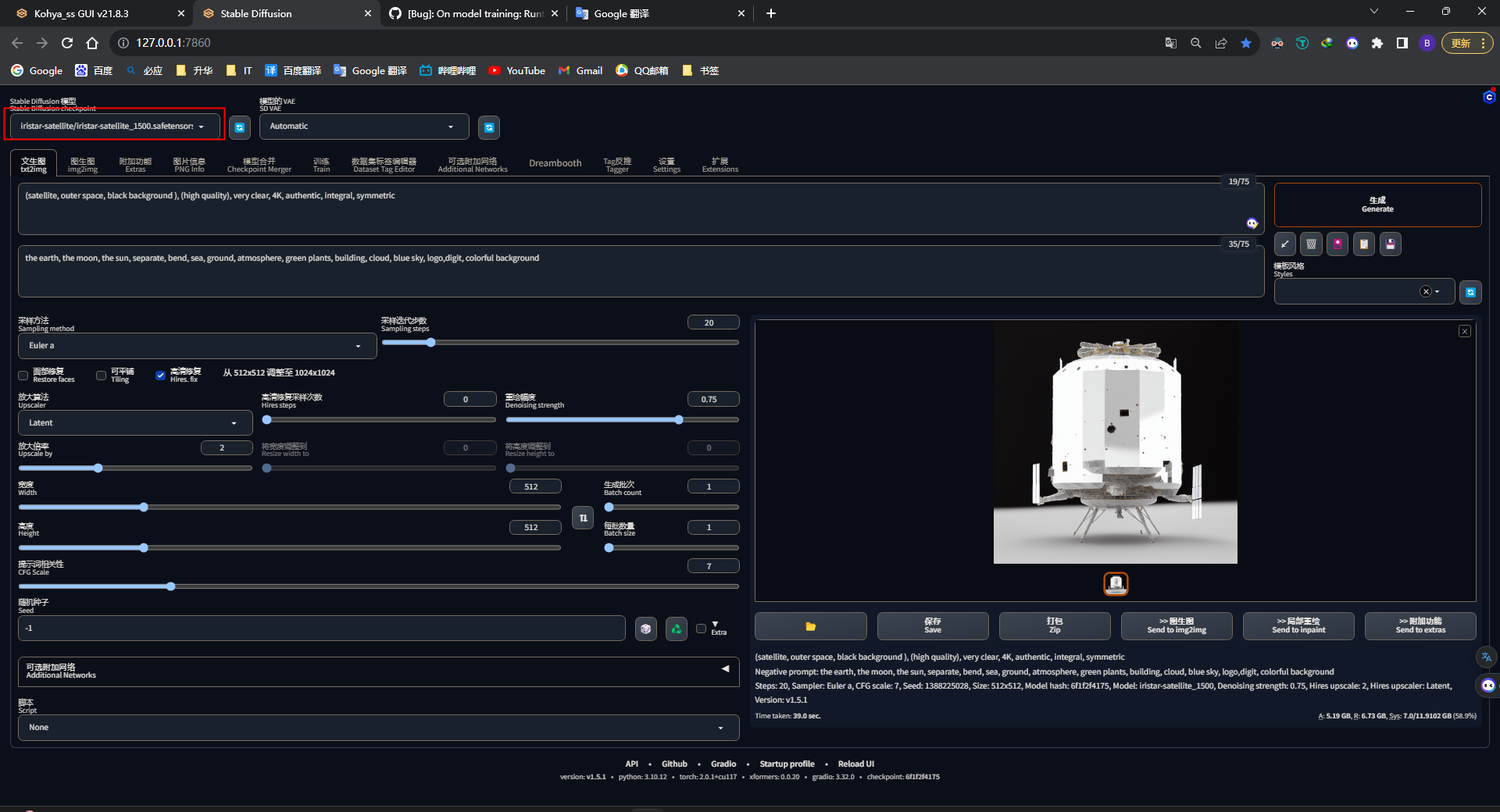Switch to the img2img tab
The height and width of the screenshot is (812, 1500).
point(84,163)
